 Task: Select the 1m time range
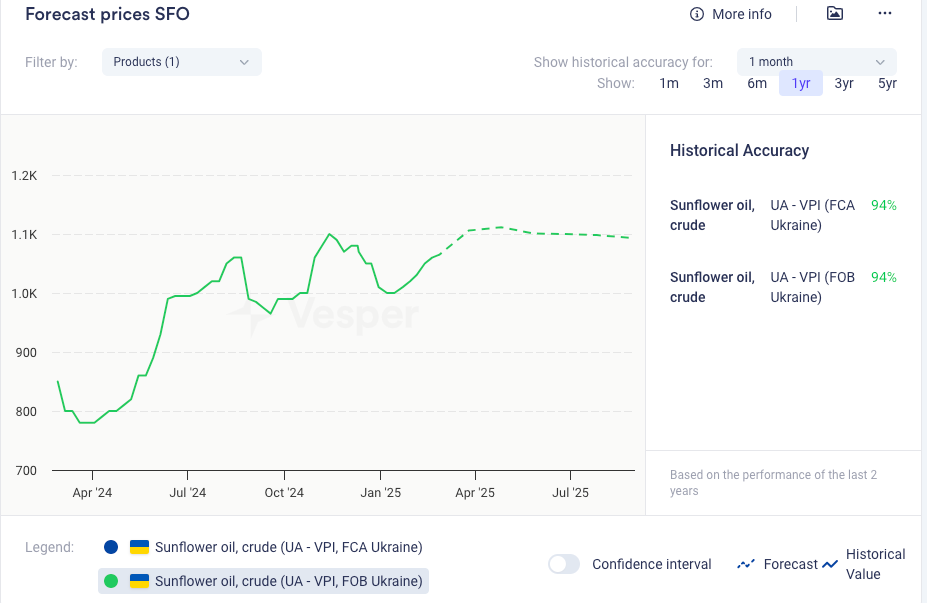coord(669,83)
